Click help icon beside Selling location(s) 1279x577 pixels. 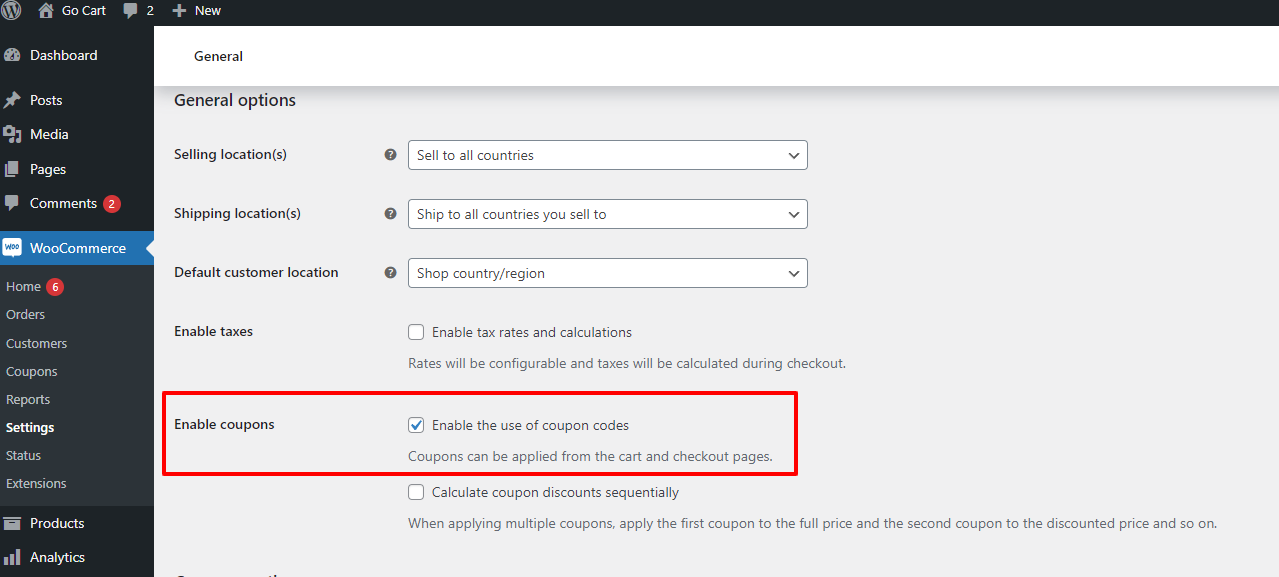(x=391, y=155)
